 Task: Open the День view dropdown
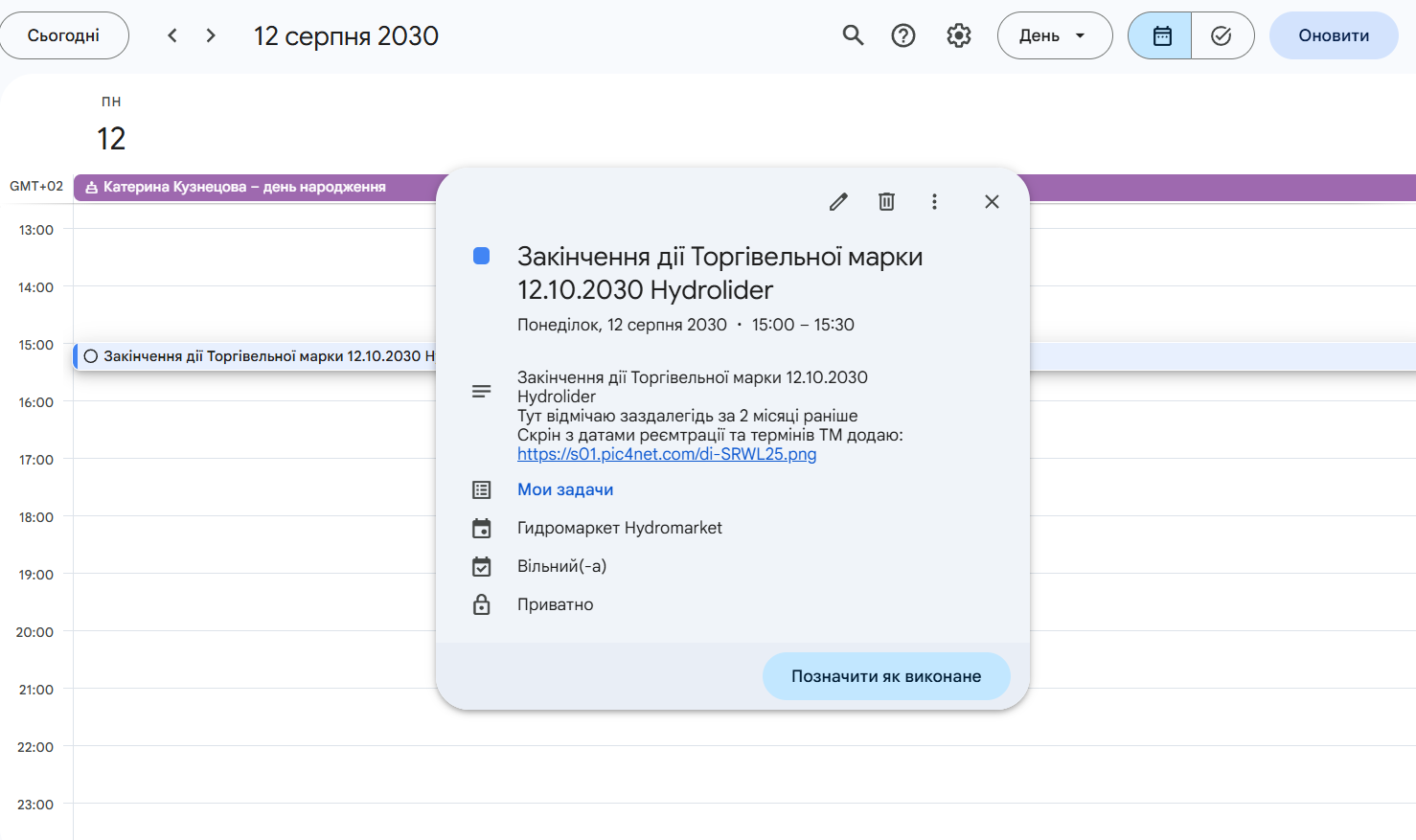click(1054, 35)
